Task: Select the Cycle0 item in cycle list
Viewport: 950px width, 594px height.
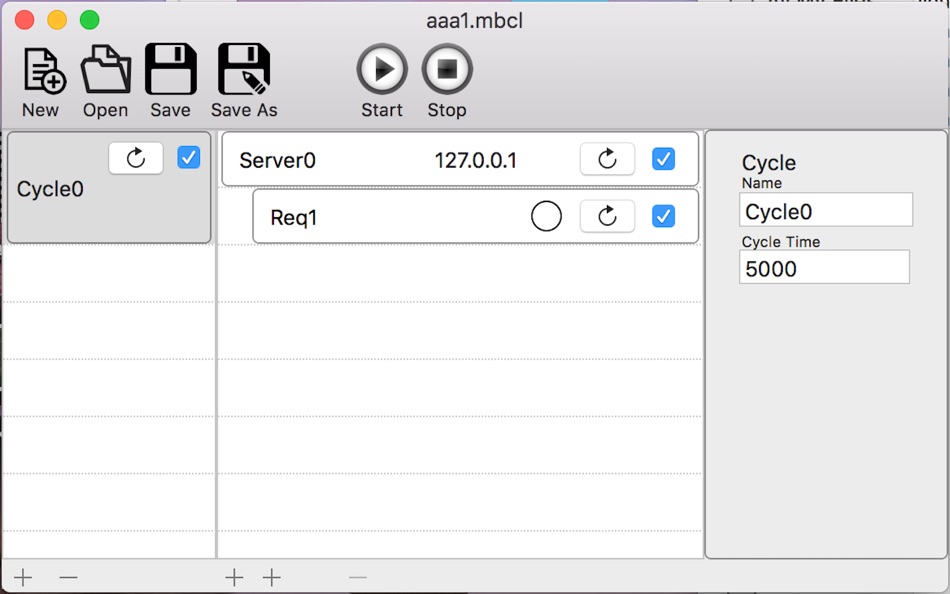Action: tap(109, 187)
